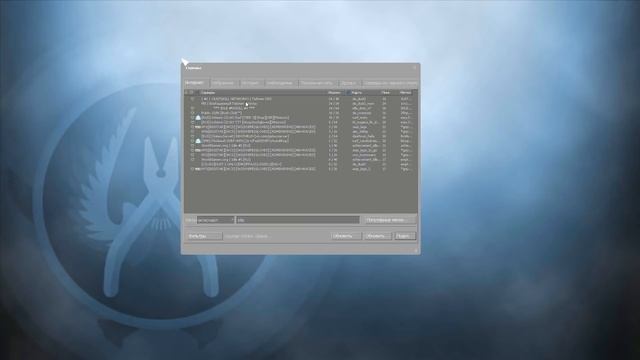Click the Подкл. connect button
This screenshot has width=640, height=360.
point(405,236)
